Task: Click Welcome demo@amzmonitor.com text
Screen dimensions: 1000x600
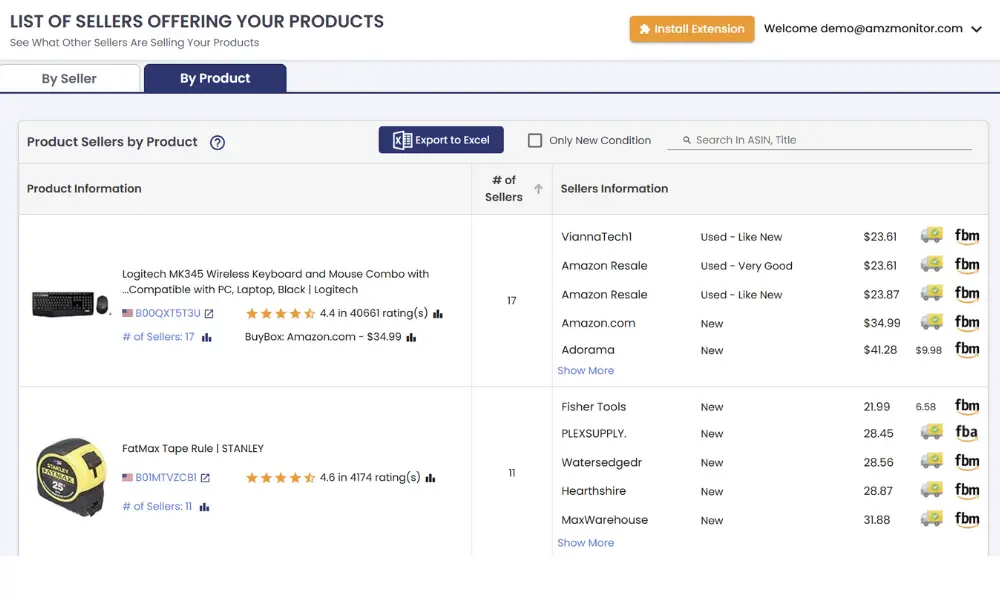Action: click(863, 29)
